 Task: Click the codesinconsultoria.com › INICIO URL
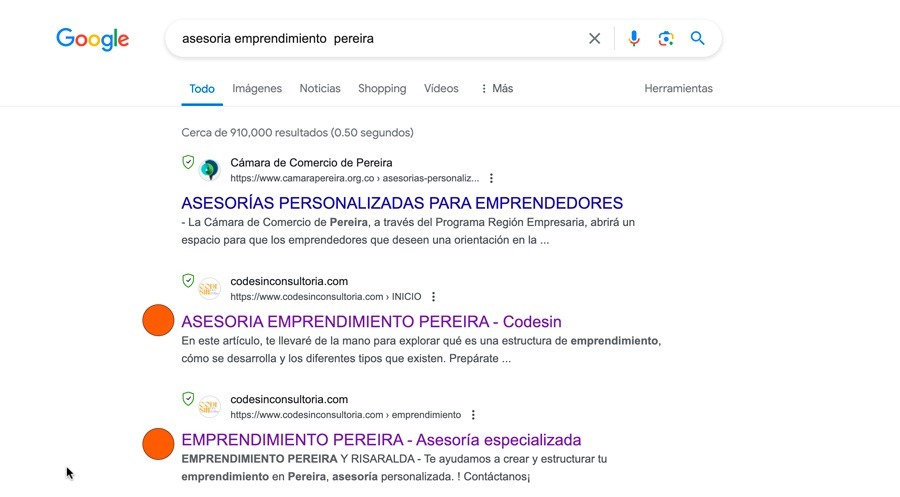[325, 297]
